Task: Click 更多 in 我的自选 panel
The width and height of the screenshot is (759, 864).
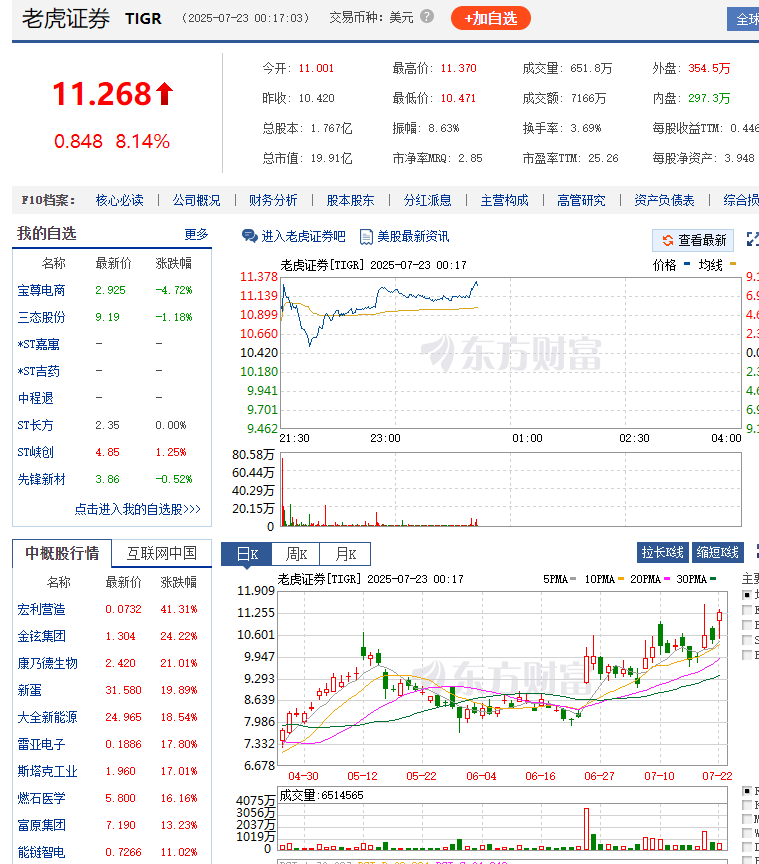Action: coord(196,234)
